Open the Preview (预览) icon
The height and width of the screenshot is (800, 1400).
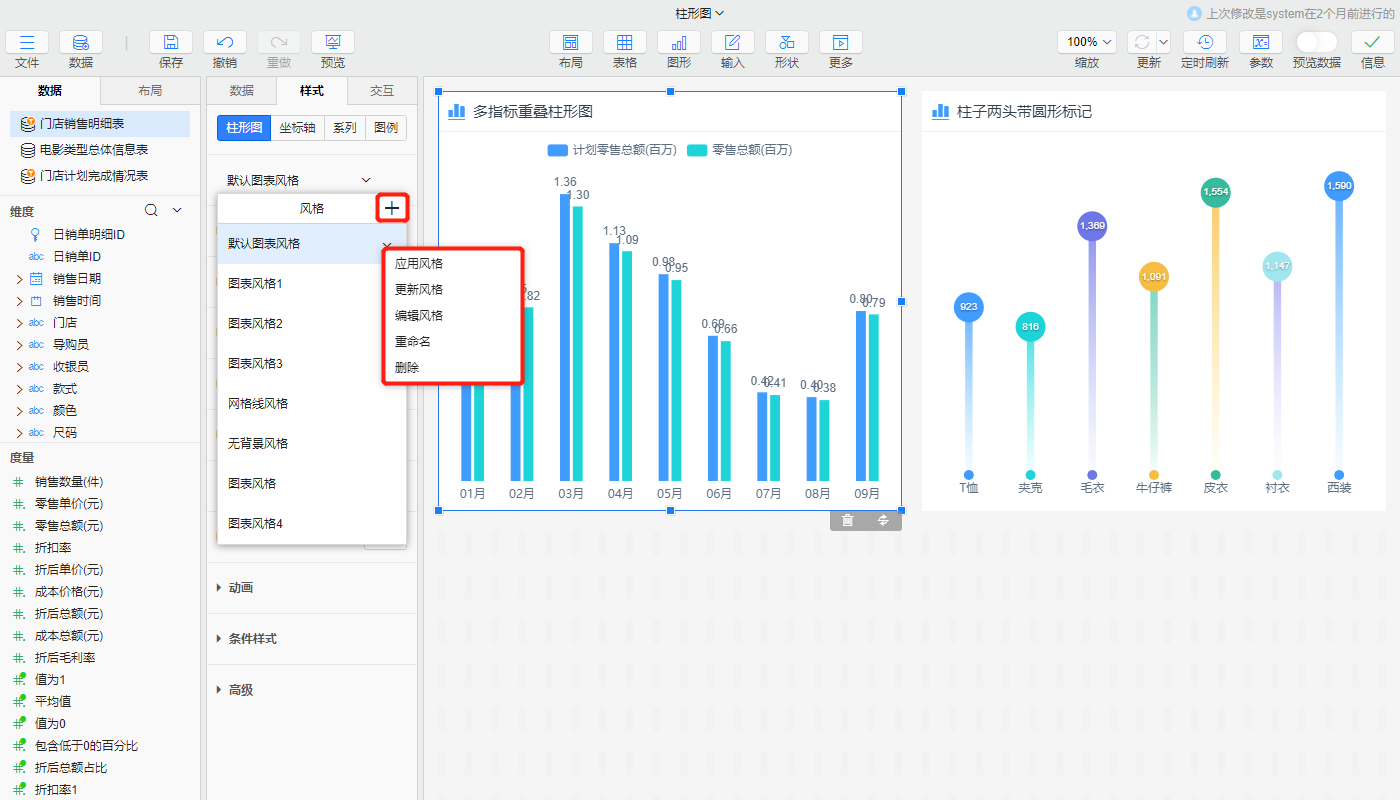coord(333,42)
